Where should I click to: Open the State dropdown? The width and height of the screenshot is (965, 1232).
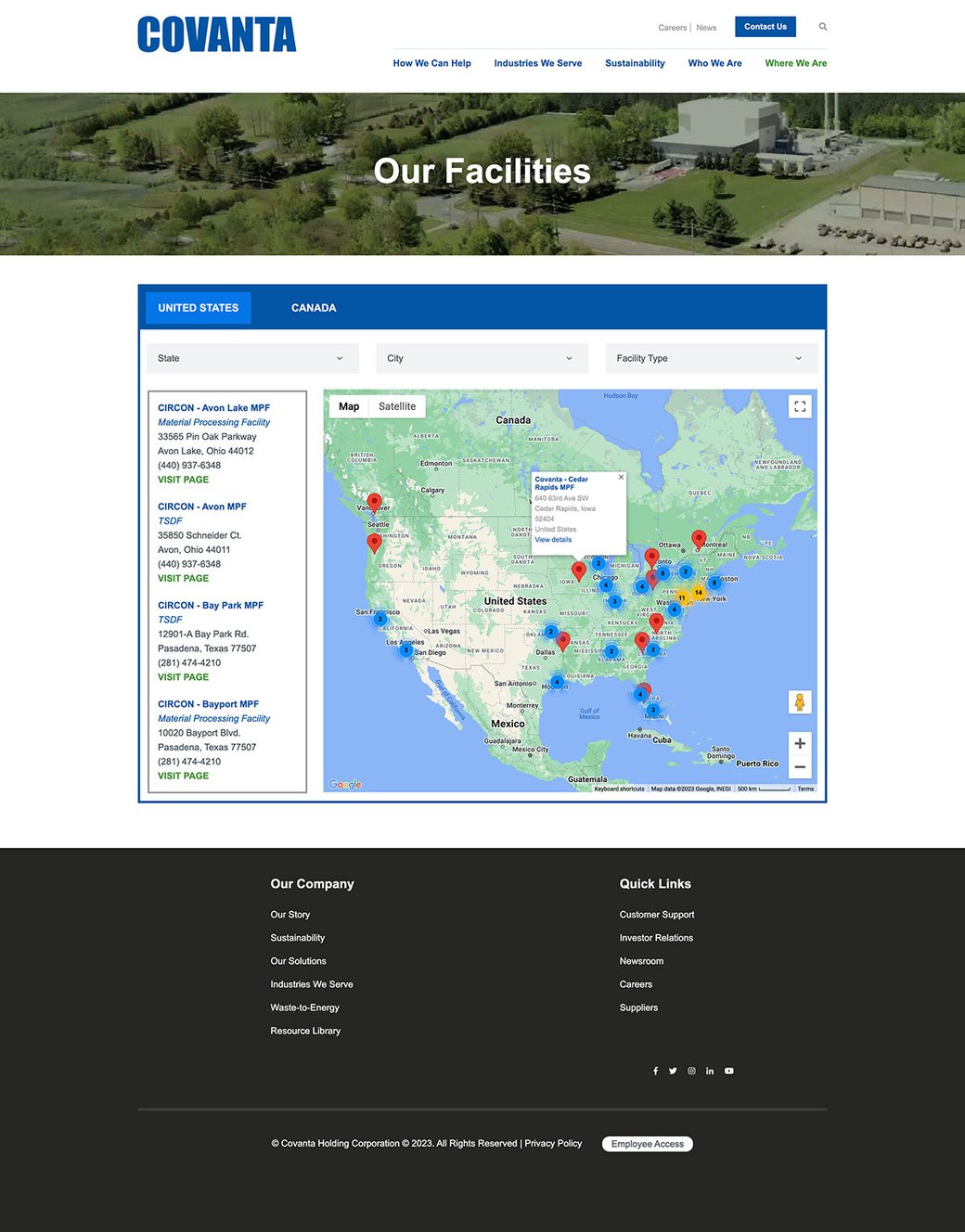pos(253,358)
